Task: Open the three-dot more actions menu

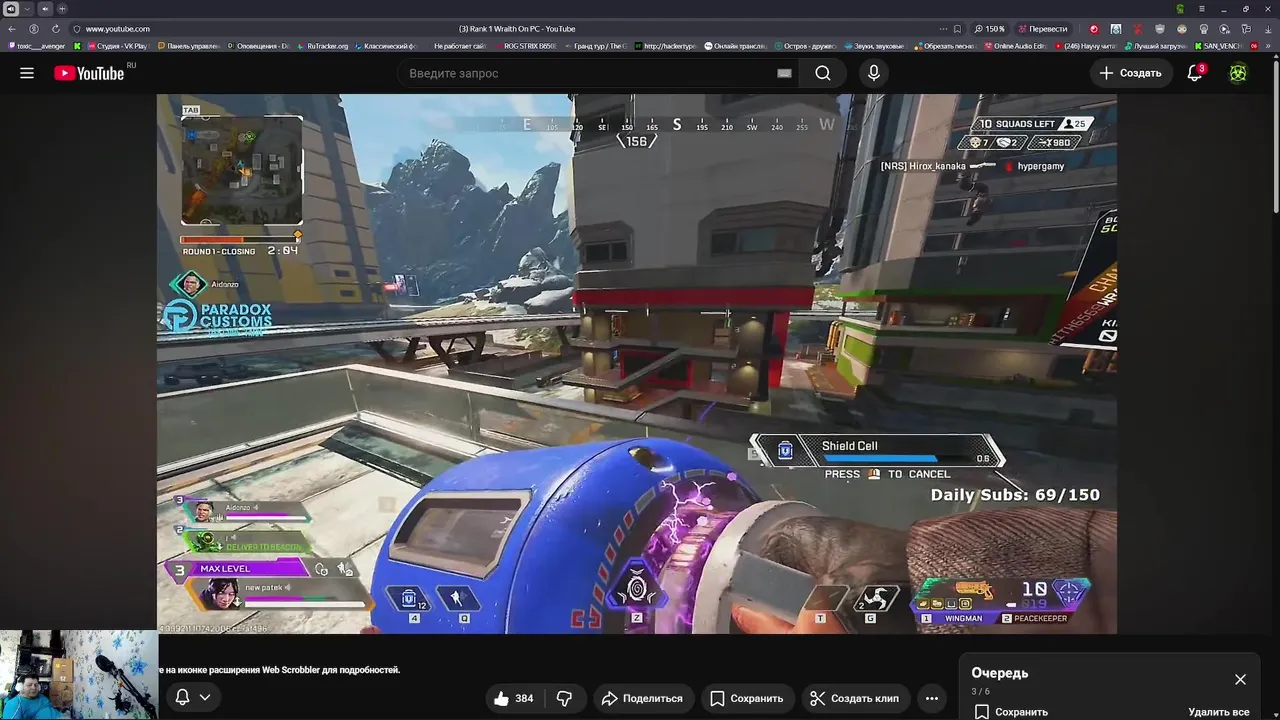Action: tap(932, 698)
